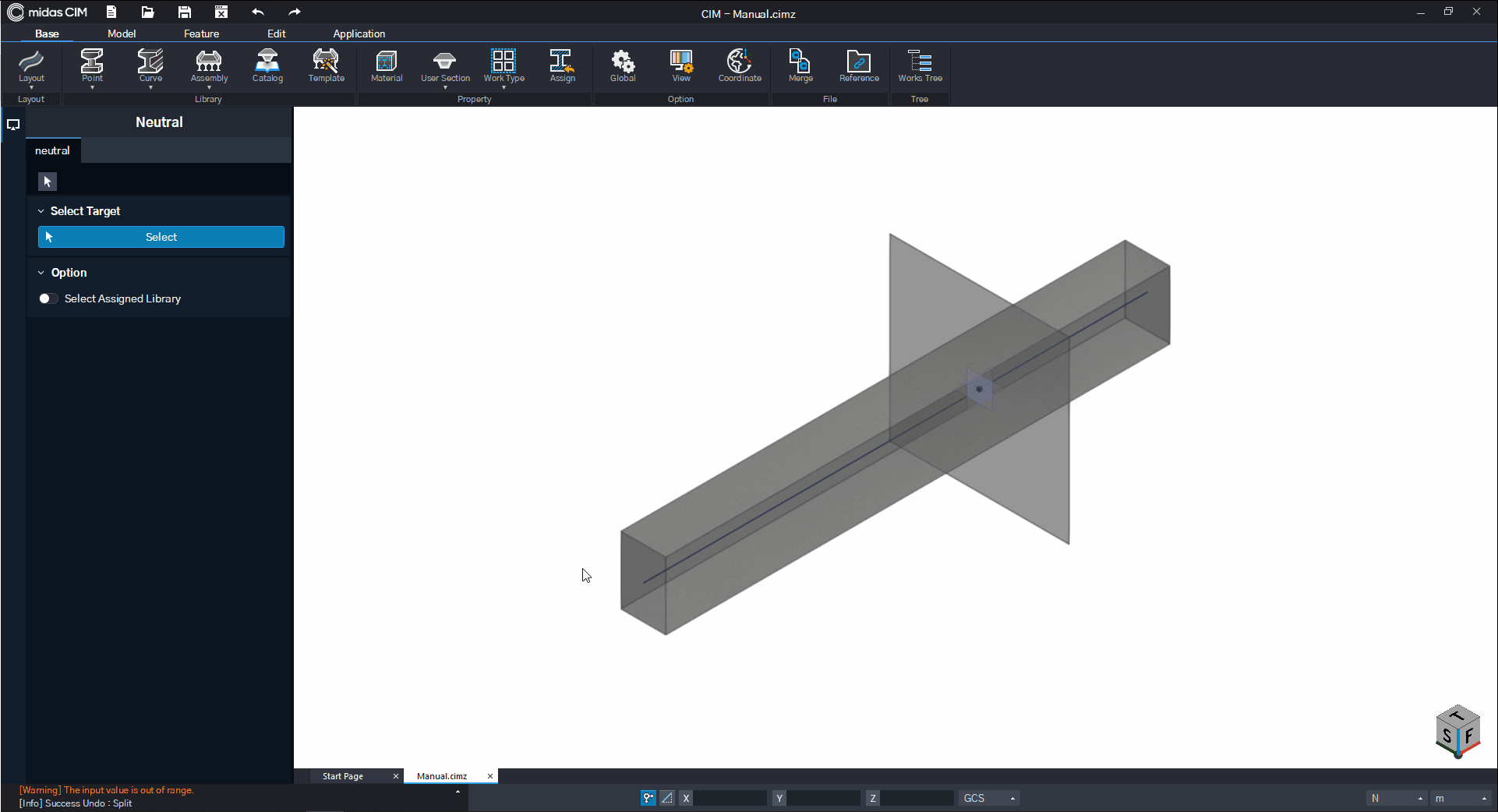Open Coordinate options
Viewport: 1498px width, 812px height.
tap(740, 65)
